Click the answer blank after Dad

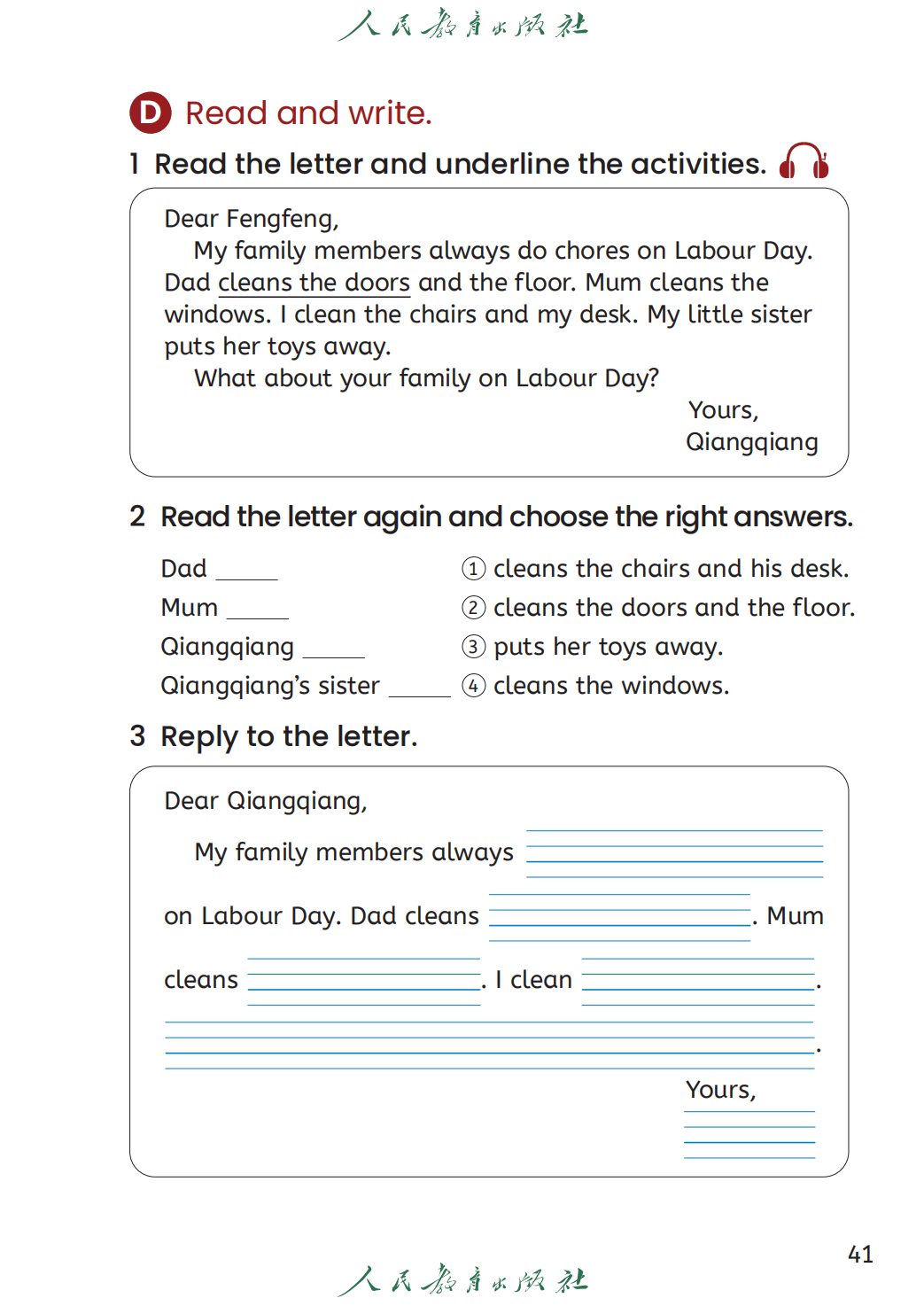coord(247,571)
